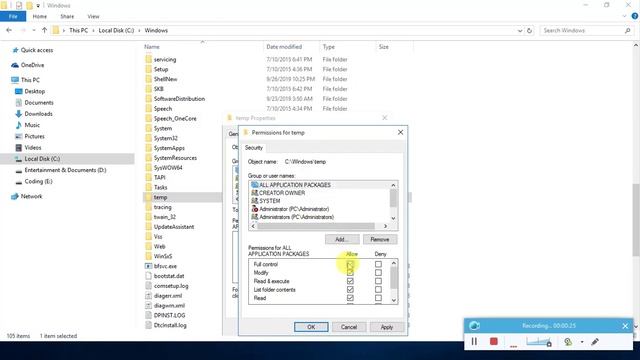Click Local Disk (C:) in address breadcrumb

click(116, 31)
